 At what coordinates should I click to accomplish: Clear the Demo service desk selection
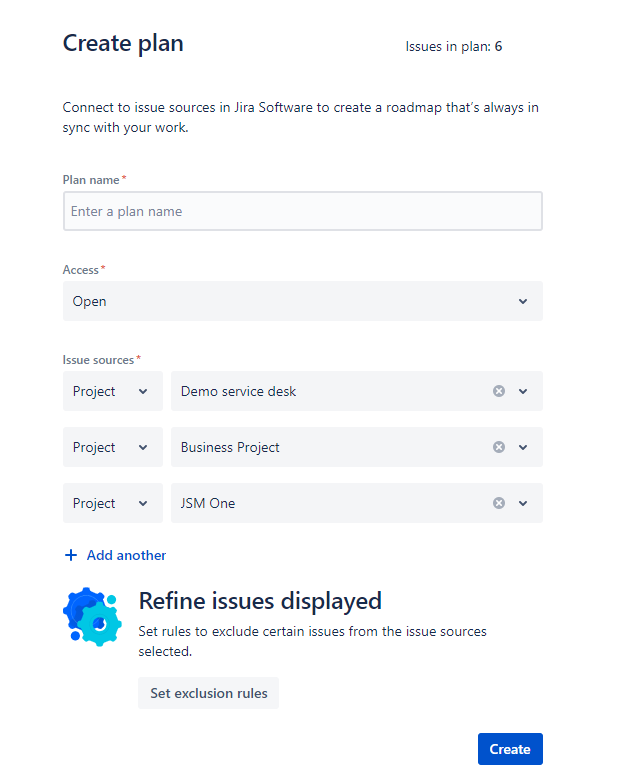[x=498, y=391]
